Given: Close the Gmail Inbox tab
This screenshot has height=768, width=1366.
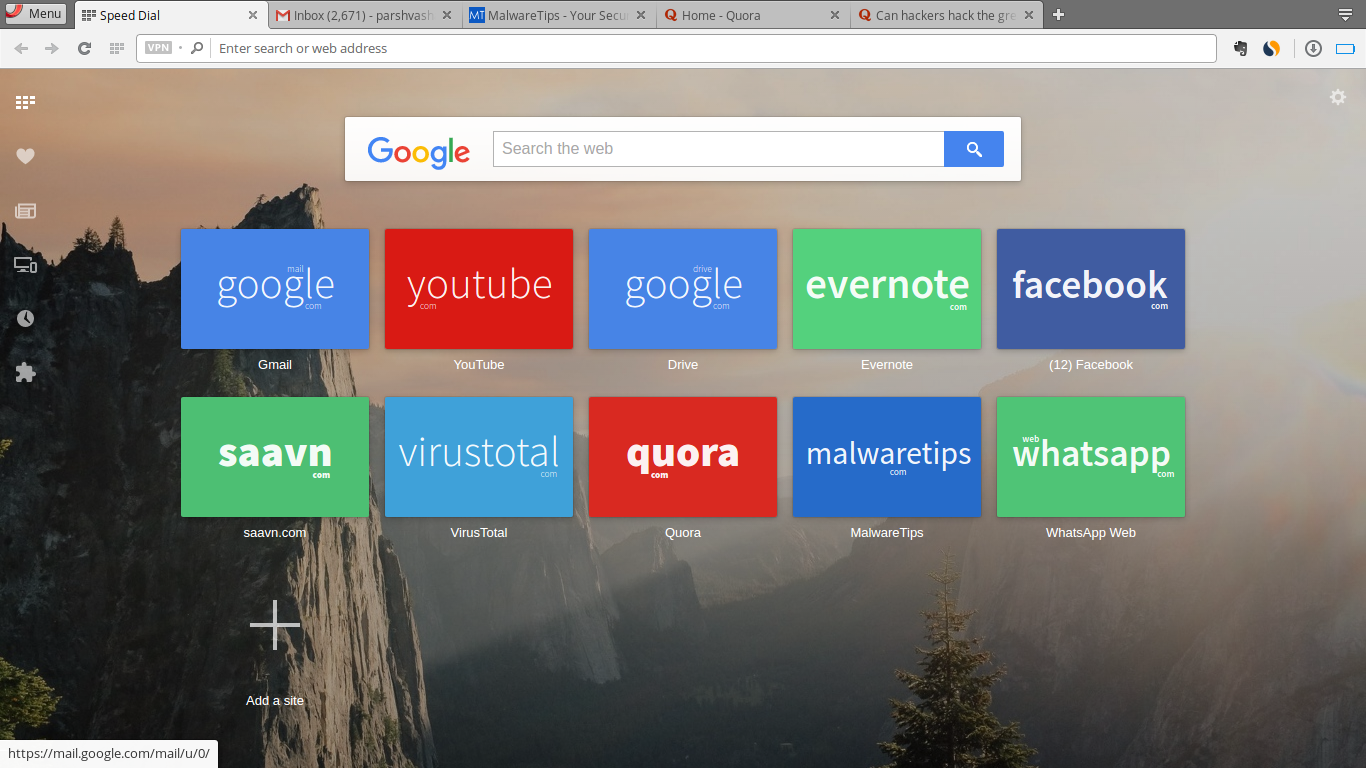Looking at the screenshot, I should tap(448, 15).
